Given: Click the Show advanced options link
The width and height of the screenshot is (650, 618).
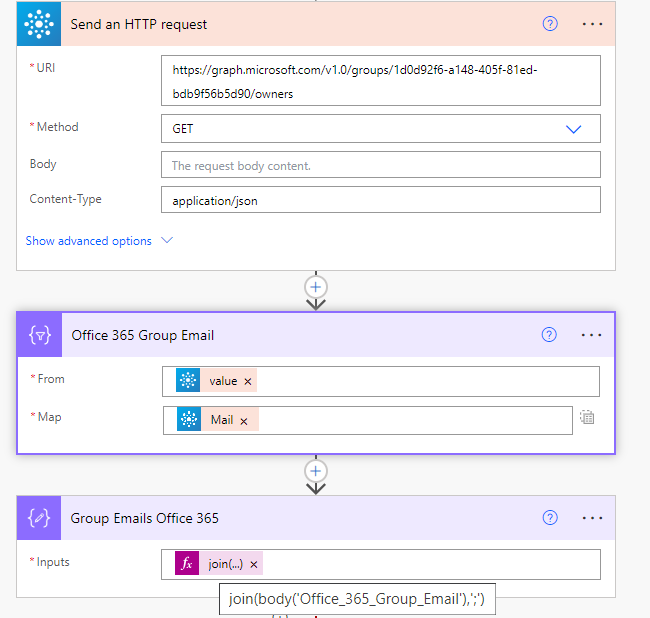Looking at the screenshot, I should tap(88, 241).
